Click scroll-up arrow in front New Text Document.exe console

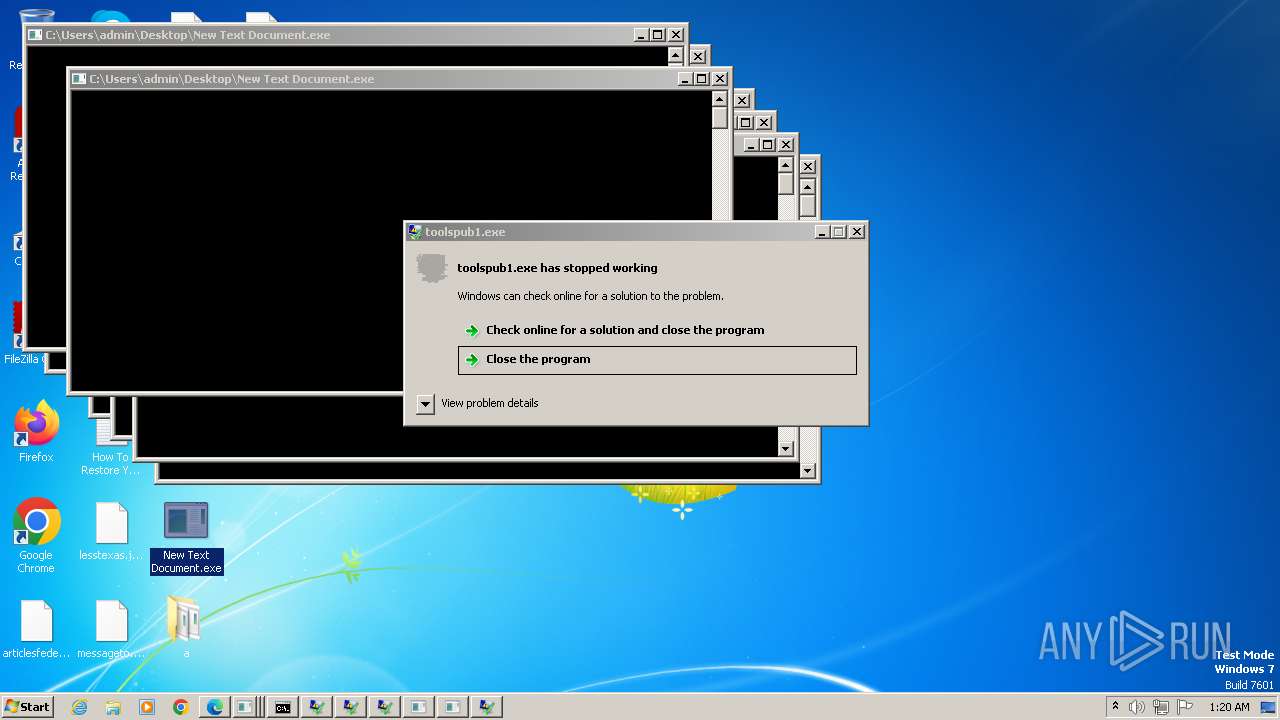pyautogui.click(x=719, y=99)
